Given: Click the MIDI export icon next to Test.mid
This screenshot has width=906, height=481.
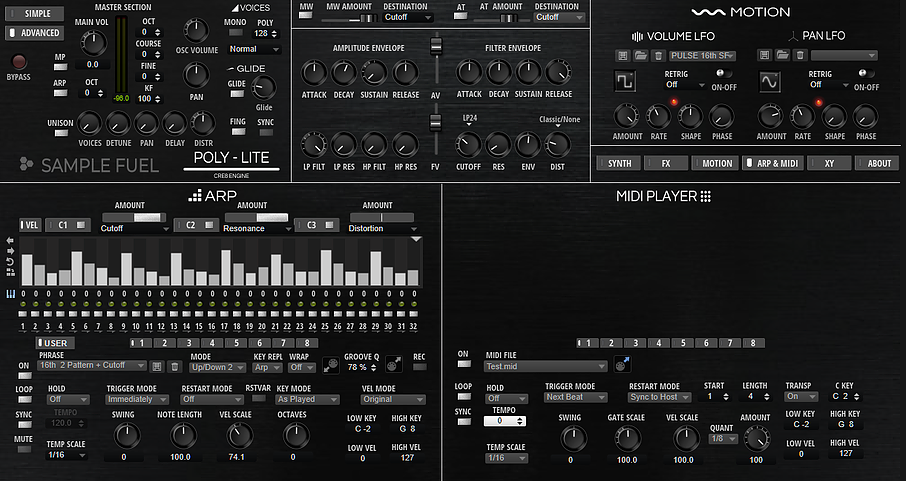Looking at the screenshot, I should coord(622,365).
